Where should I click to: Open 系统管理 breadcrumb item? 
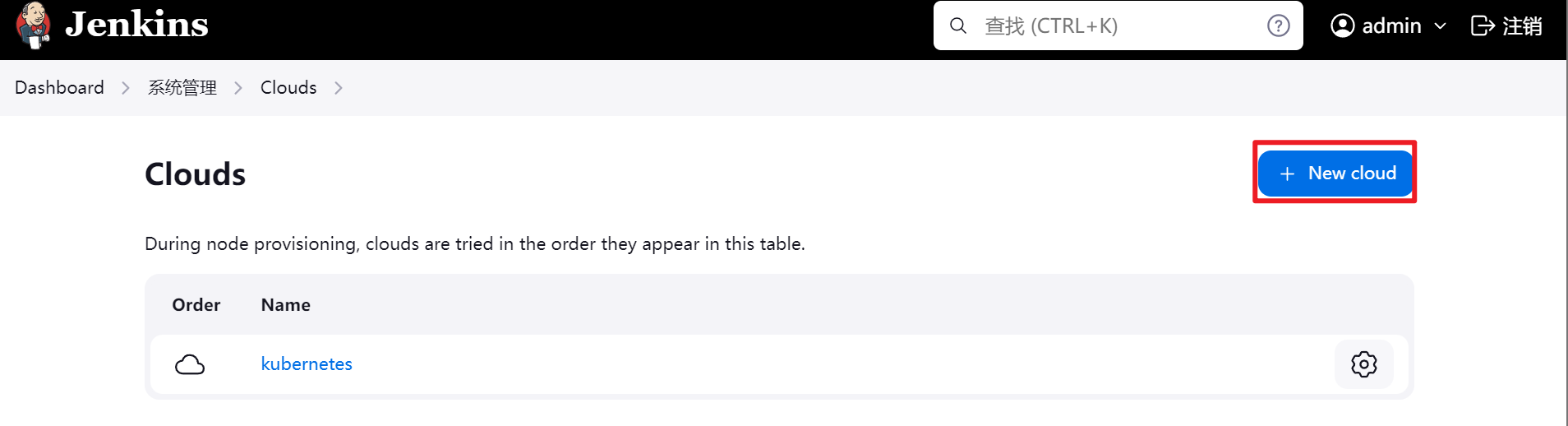182,87
